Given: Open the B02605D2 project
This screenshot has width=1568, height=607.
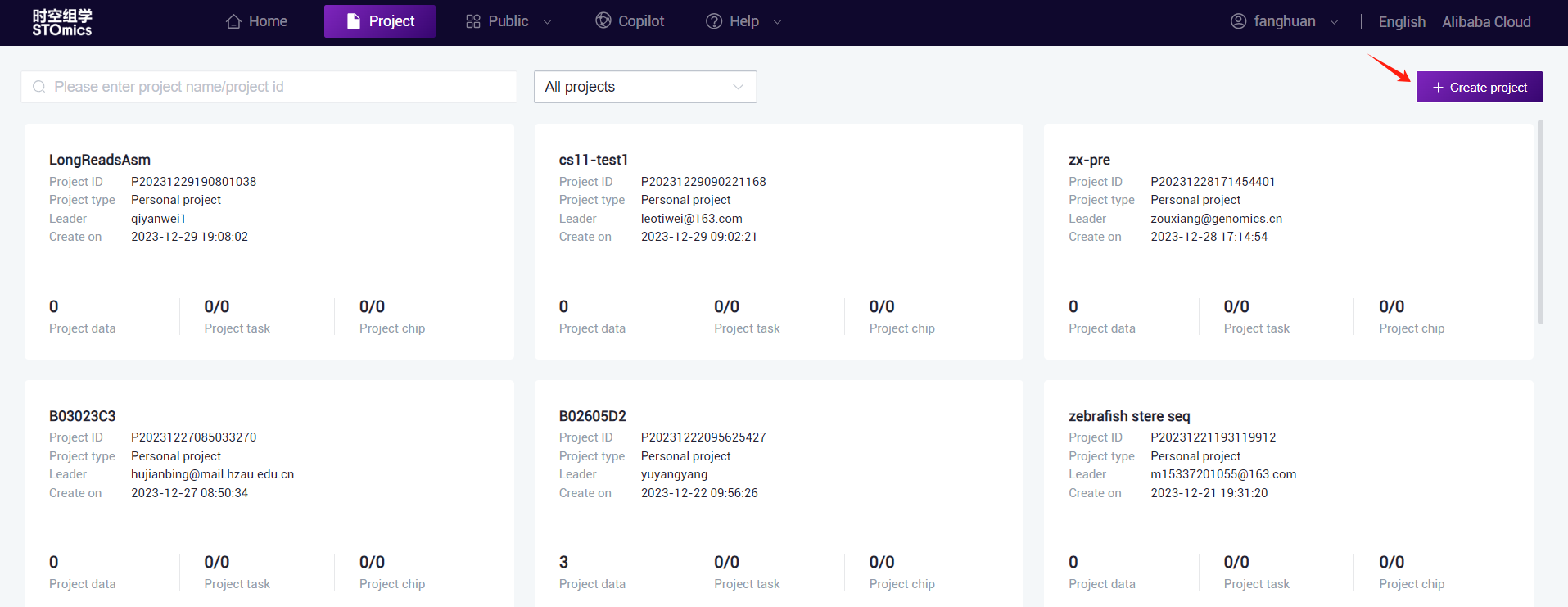Looking at the screenshot, I should pyautogui.click(x=593, y=416).
